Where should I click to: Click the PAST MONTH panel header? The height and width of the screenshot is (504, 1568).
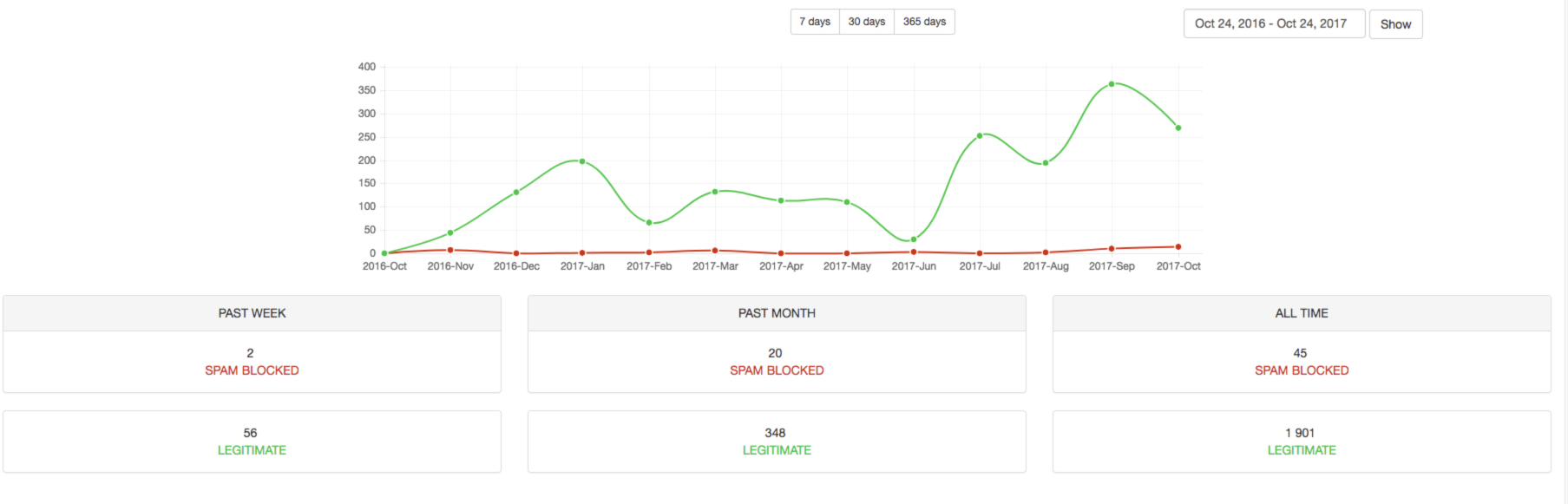pos(777,313)
